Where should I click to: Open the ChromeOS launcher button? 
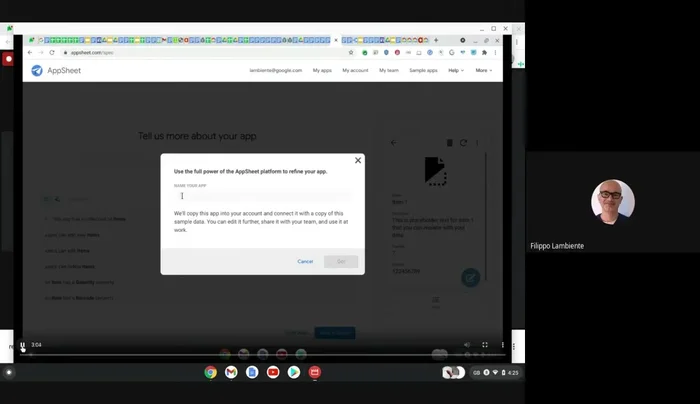[8, 372]
